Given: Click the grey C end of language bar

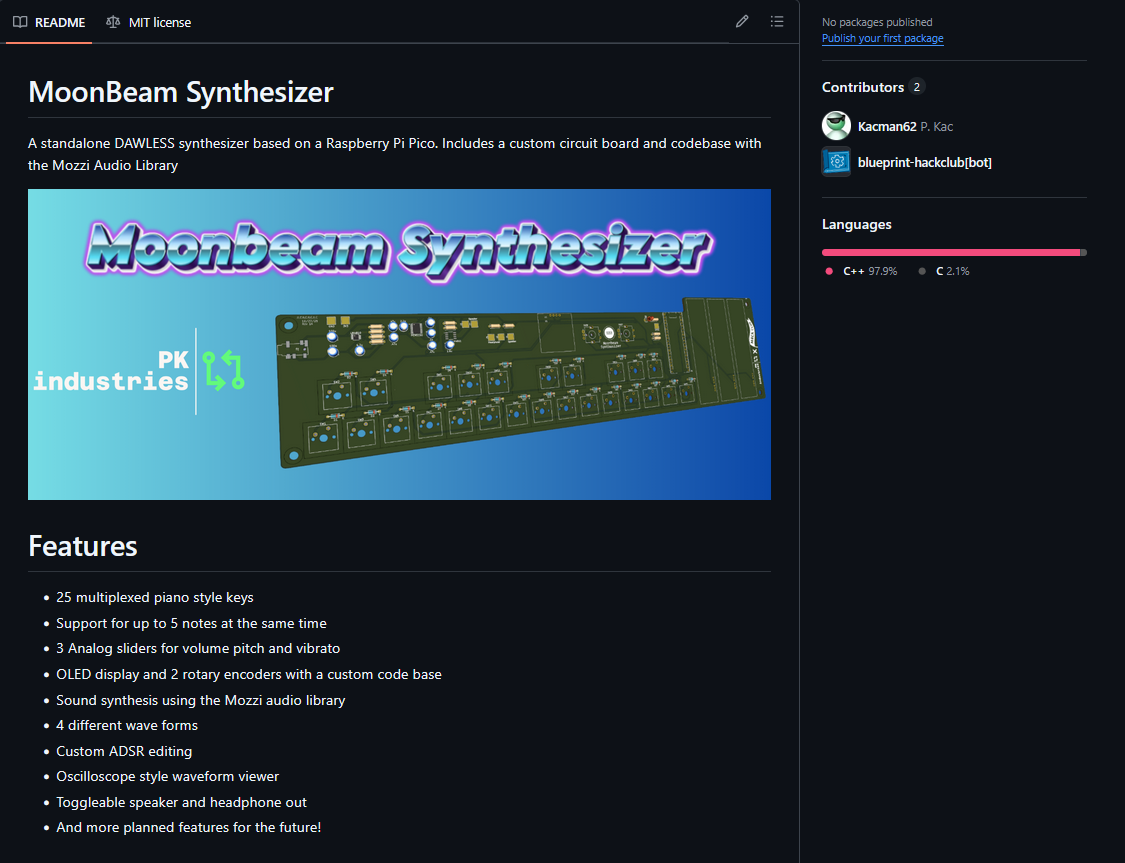Looking at the screenshot, I should pyautogui.click(x=1084, y=252).
